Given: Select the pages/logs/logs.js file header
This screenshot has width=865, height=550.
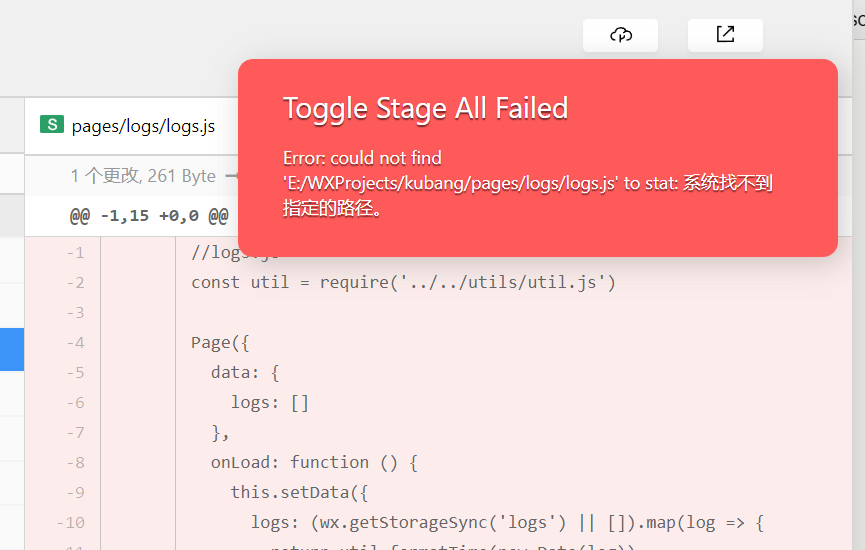Looking at the screenshot, I should 143,126.
